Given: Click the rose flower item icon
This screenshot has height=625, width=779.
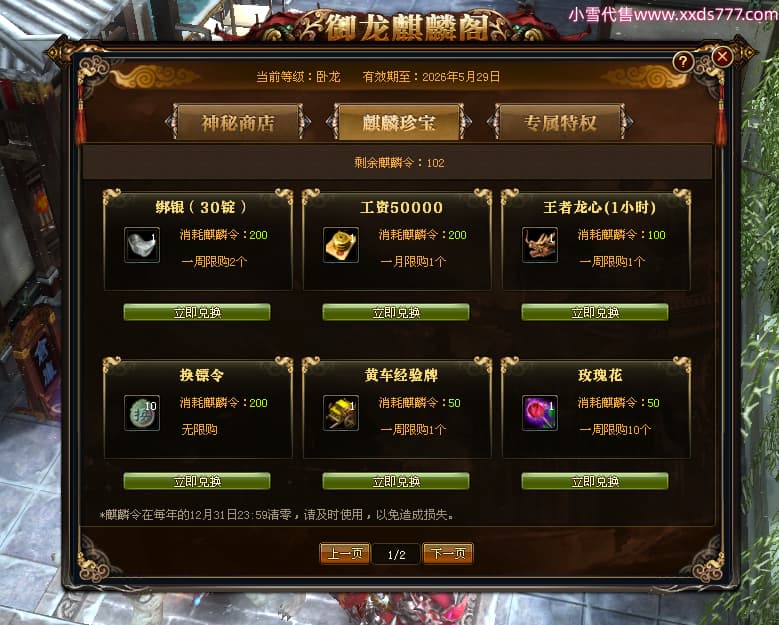Looking at the screenshot, I should 540,413.
